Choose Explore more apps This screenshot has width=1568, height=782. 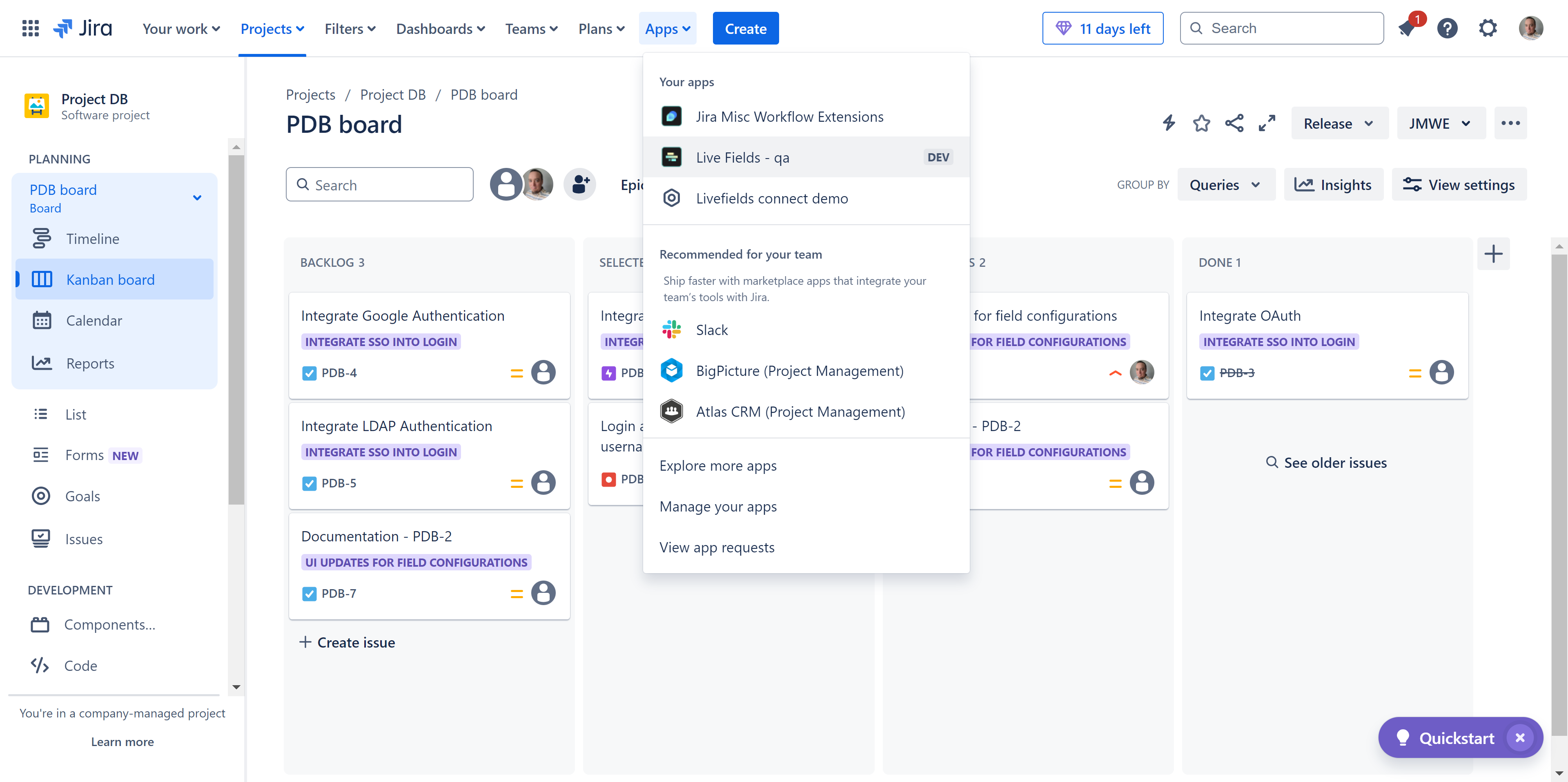pos(806,466)
